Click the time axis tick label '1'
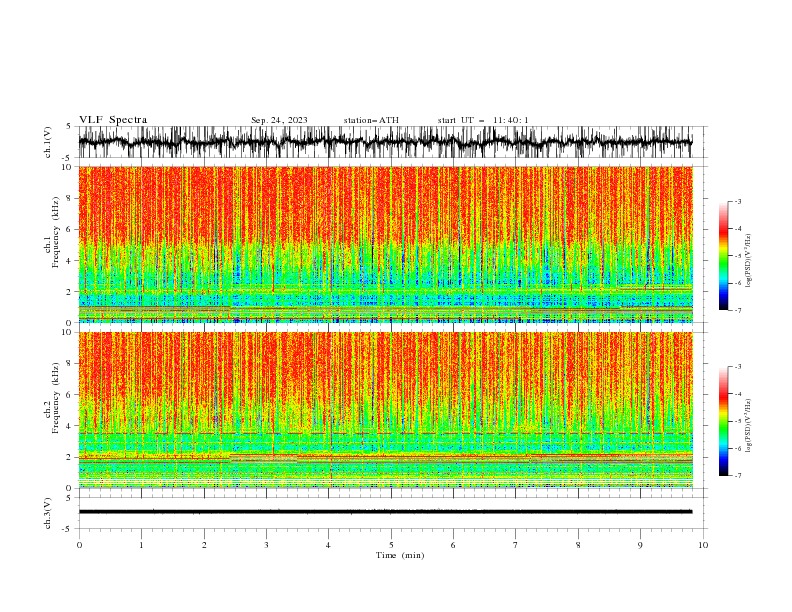The image size is (792, 612). 141,545
